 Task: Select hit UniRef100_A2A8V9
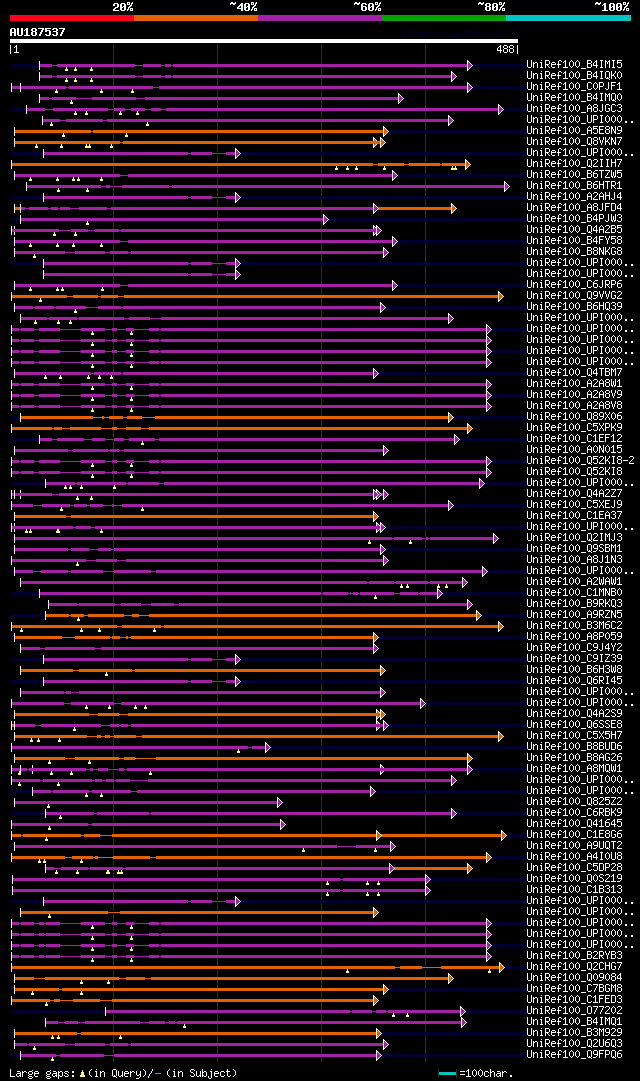(574, 395)
